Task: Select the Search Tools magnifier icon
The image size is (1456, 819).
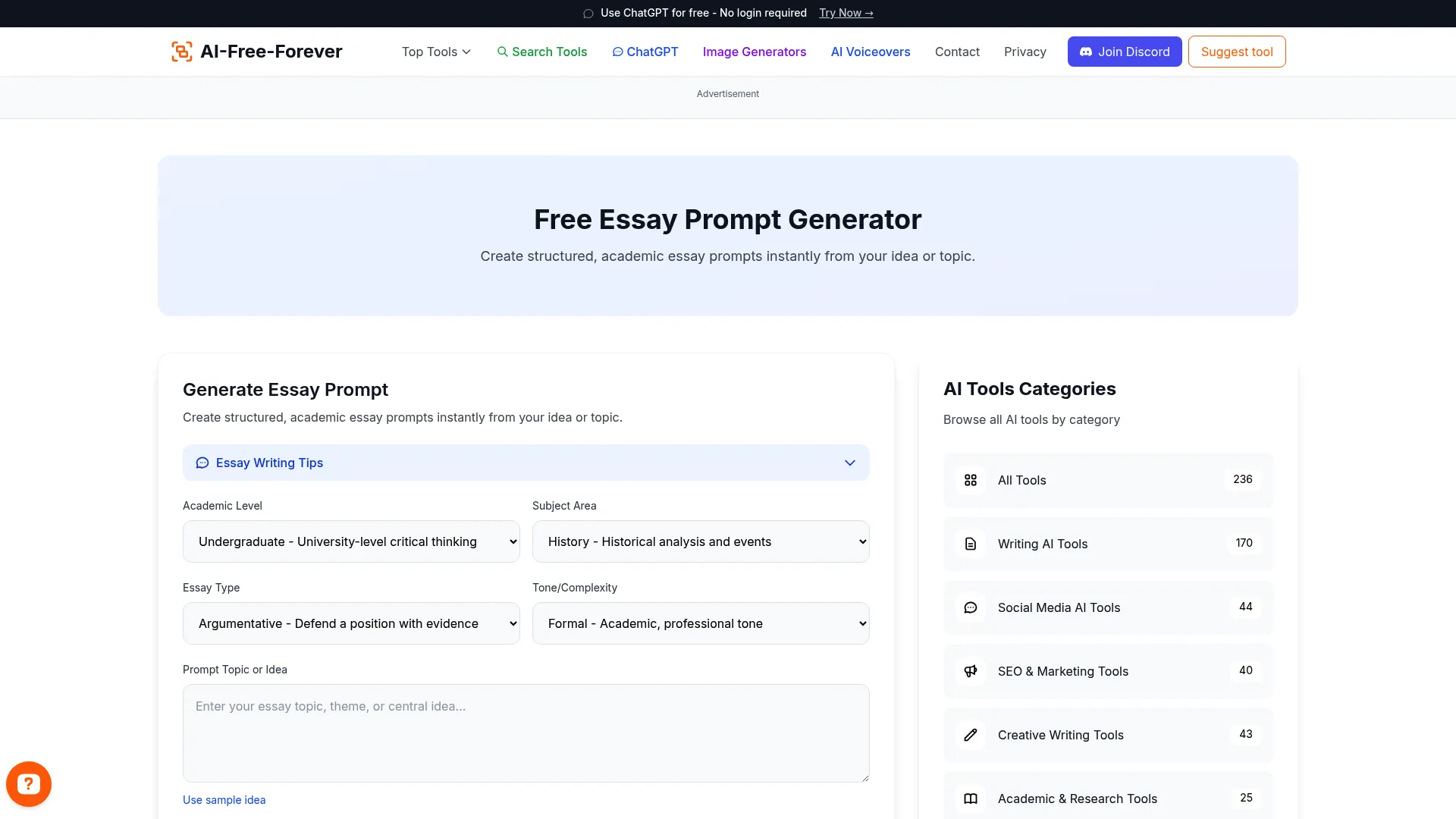Action: 503,52
